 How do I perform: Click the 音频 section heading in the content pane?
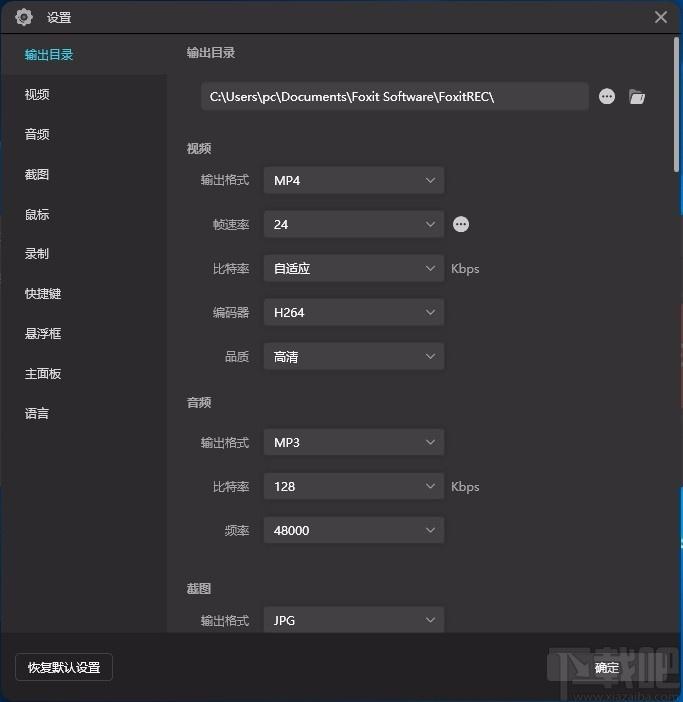pyautogui.click(x=199, y=402)
